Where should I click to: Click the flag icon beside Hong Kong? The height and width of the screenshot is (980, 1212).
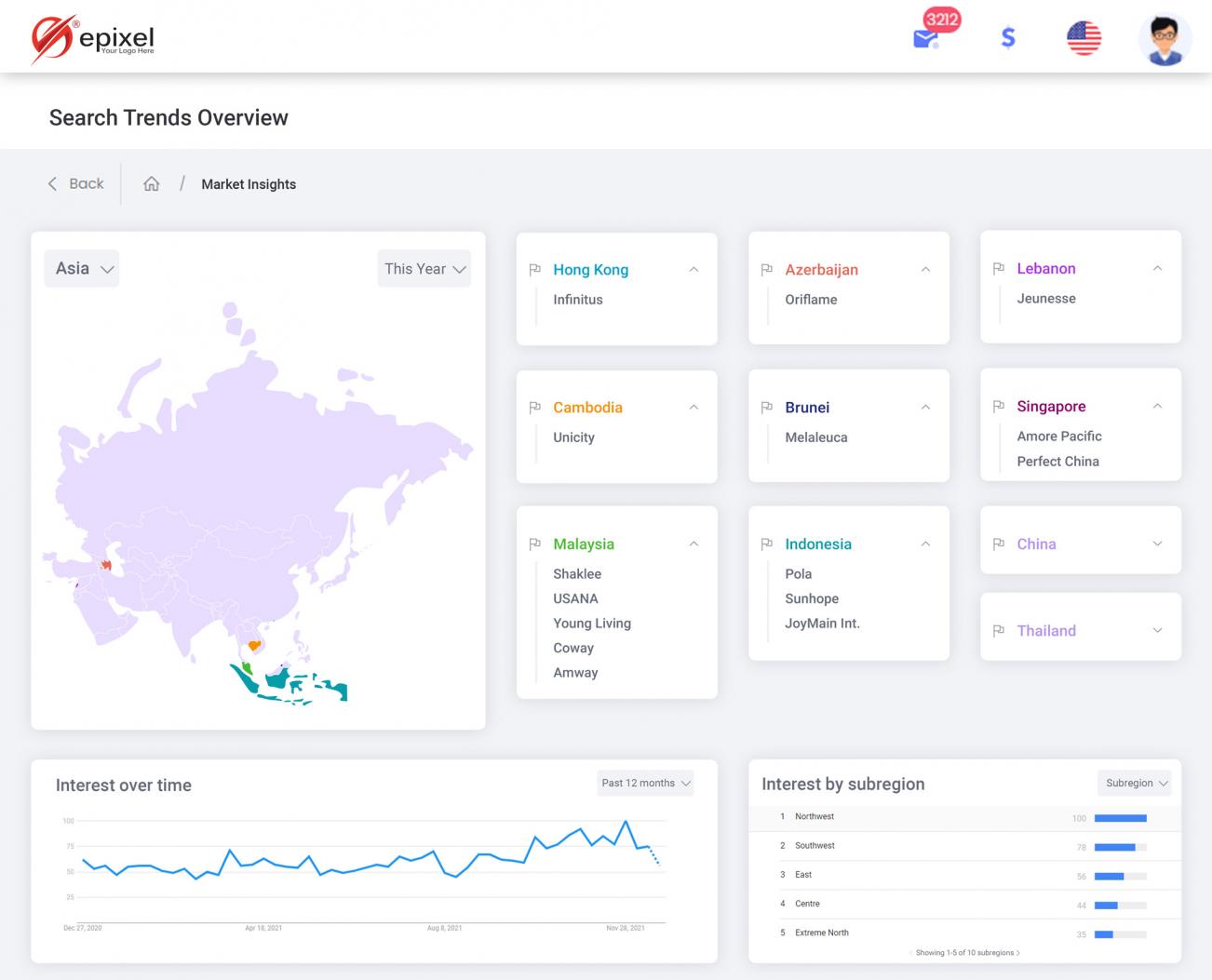[x=535, y=270]
